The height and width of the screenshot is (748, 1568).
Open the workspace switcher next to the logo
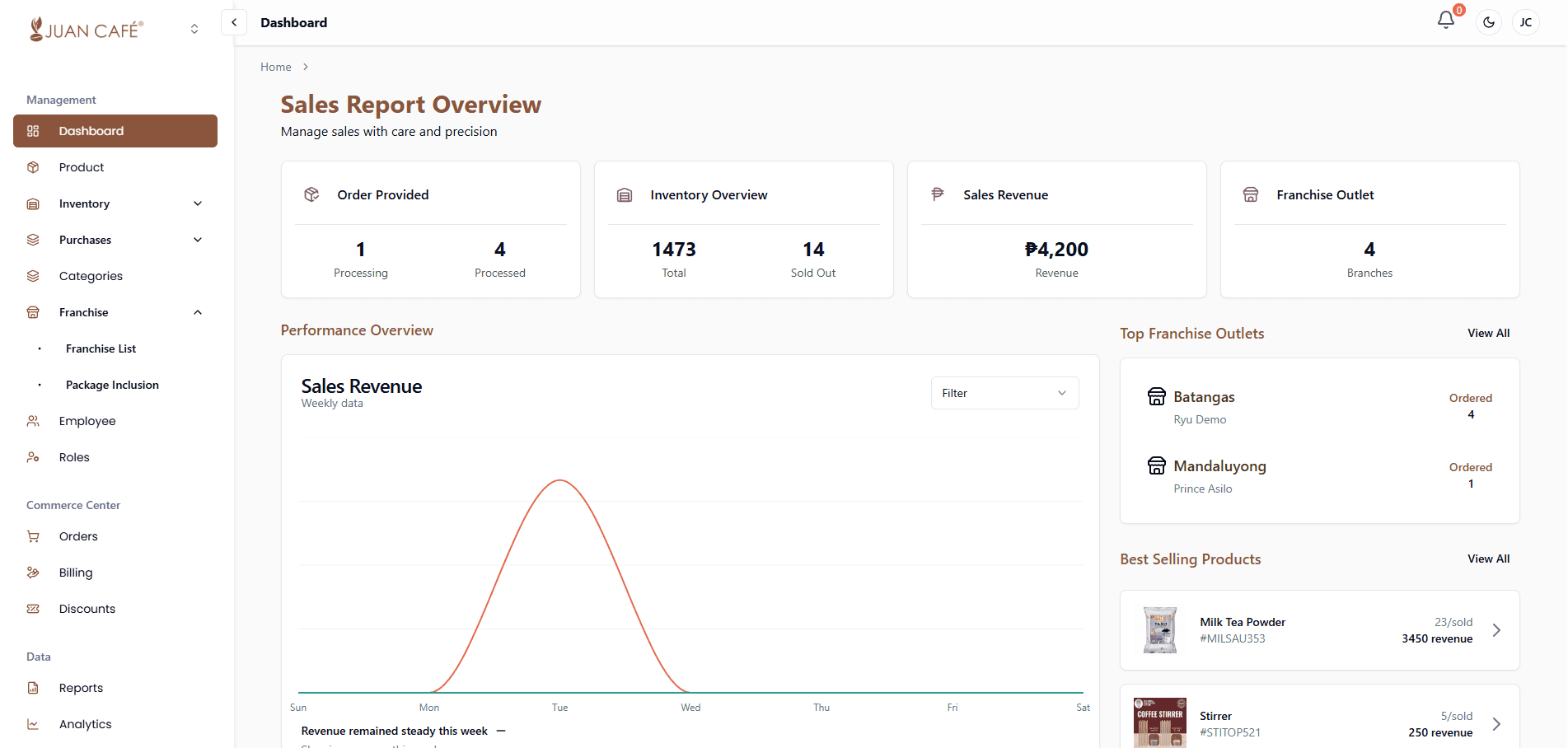pos(194,29)
